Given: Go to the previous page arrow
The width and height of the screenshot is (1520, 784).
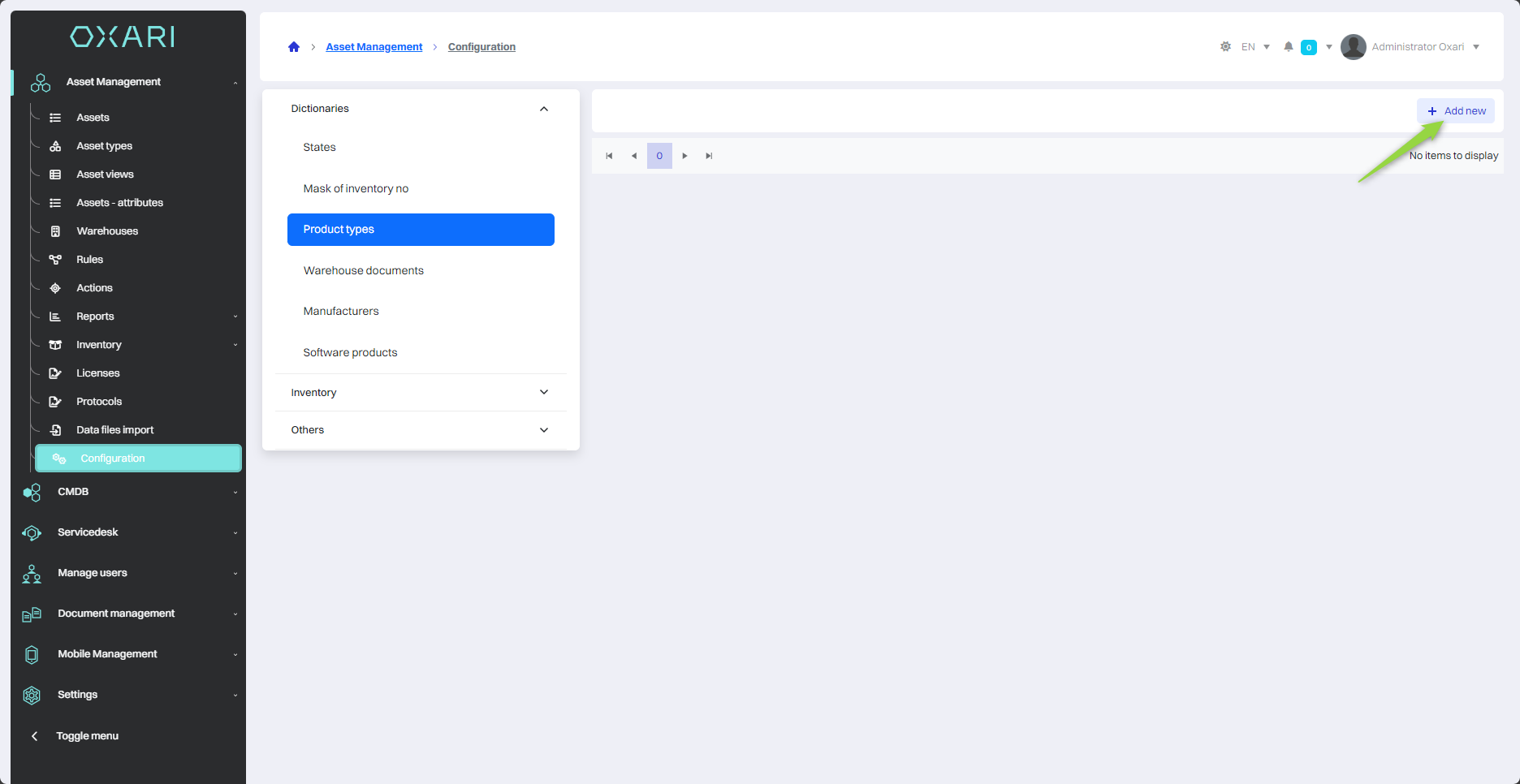Looking at the screenshot, I should point(634,156).
